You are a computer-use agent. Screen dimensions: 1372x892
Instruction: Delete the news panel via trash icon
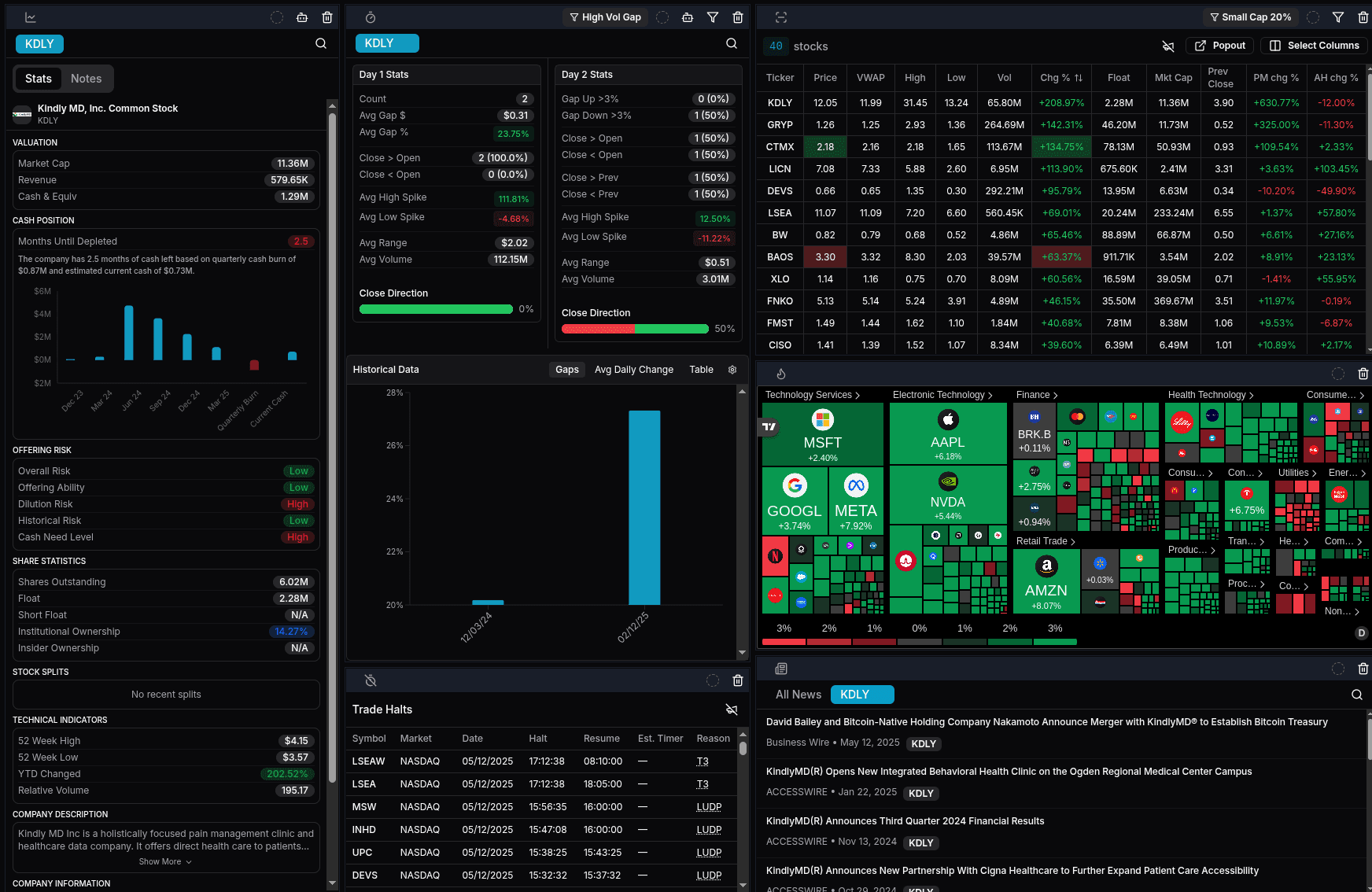pos(1363,669)
